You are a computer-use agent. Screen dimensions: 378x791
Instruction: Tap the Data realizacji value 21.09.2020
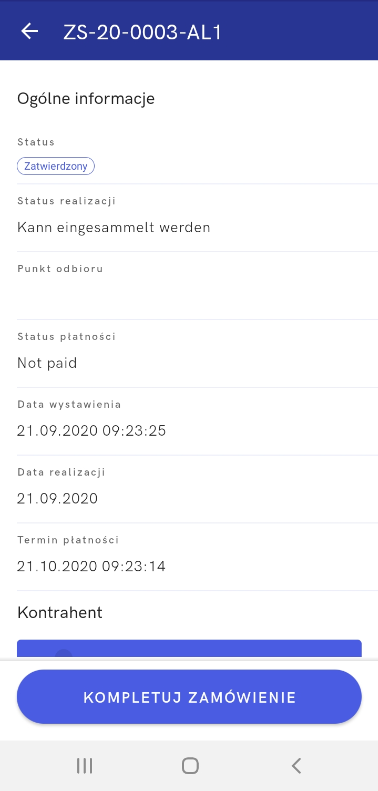(58, 498)
